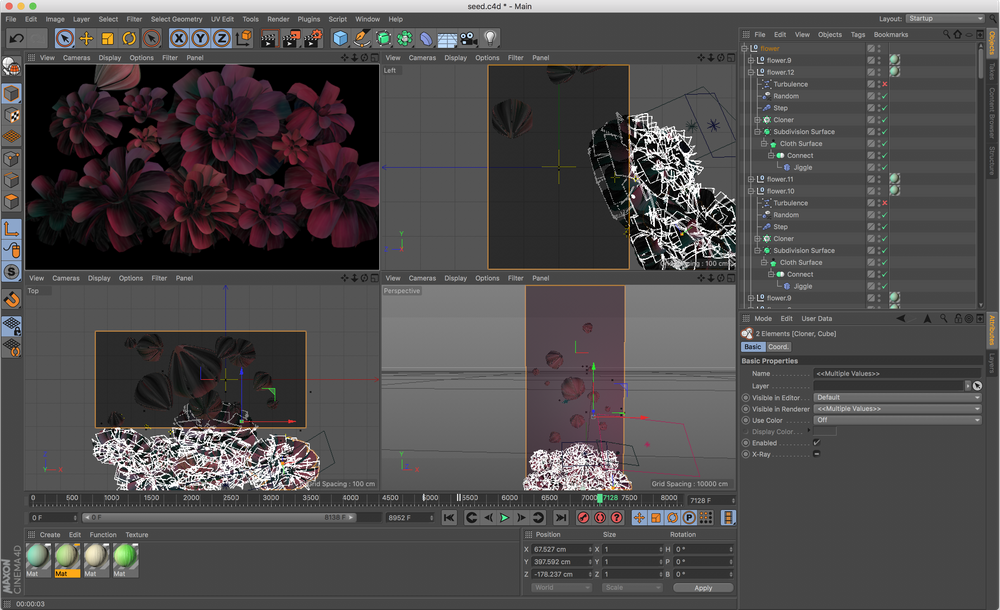
Task: Expand the first flower.9 tree node
Action: pyautogui.click(x=751, y=61)
